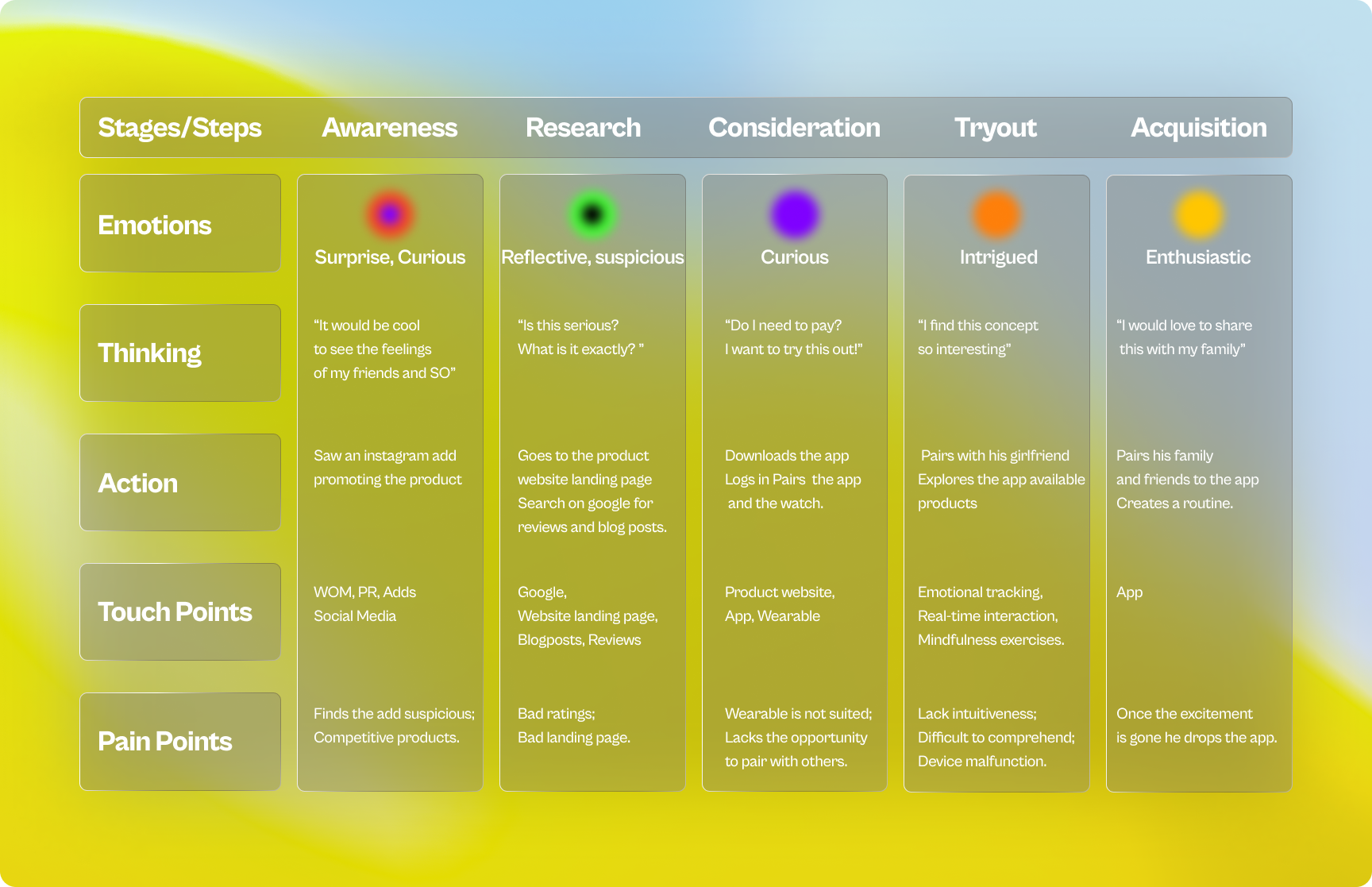Image resolution: width=1372 pixels, height=887 pixels.
Task: Select the Consideration column header
Action: pos(794,128)
